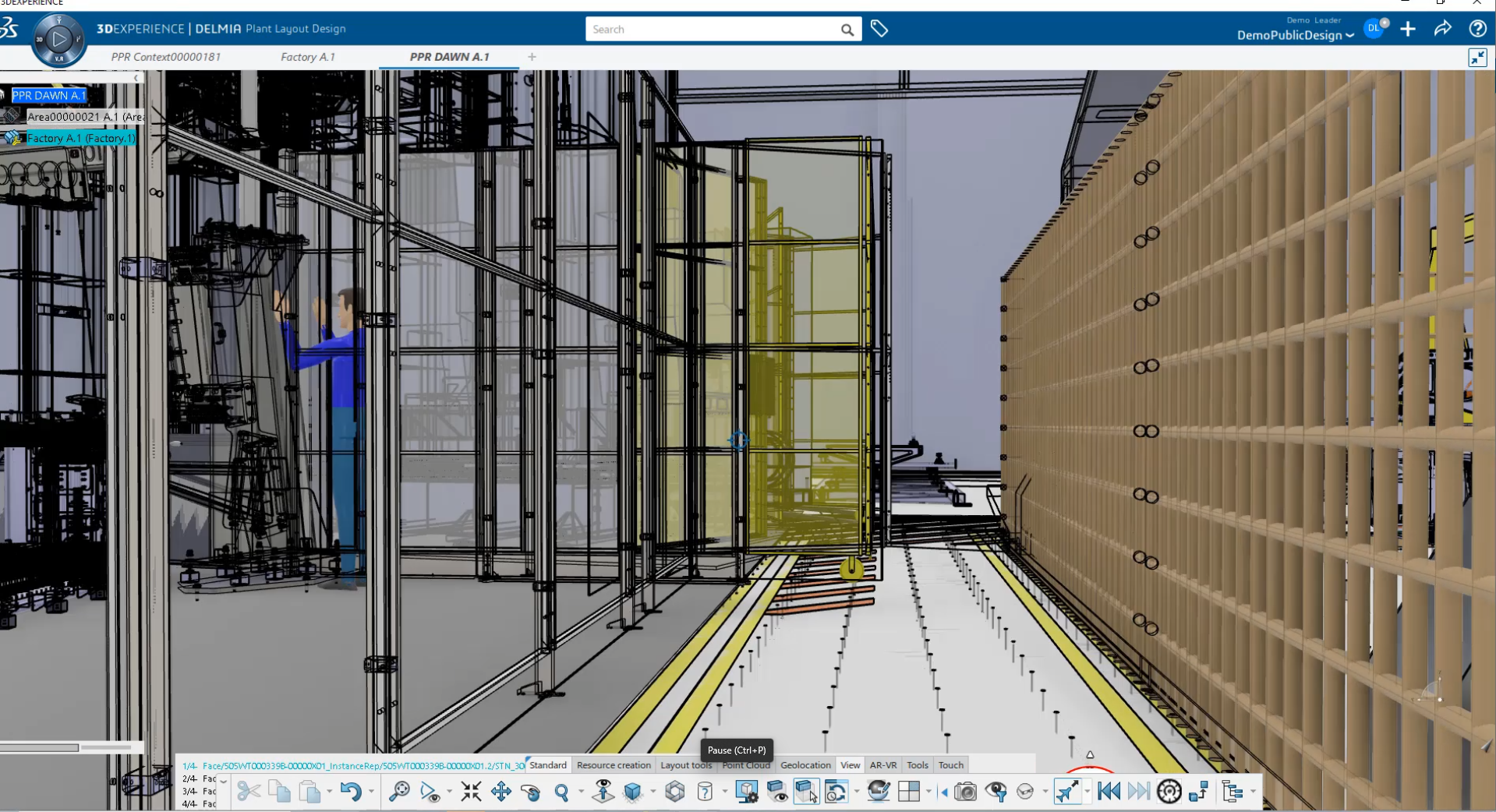Switch to the Layout tools tab
Screen dimensions: 1496x812
685,765
